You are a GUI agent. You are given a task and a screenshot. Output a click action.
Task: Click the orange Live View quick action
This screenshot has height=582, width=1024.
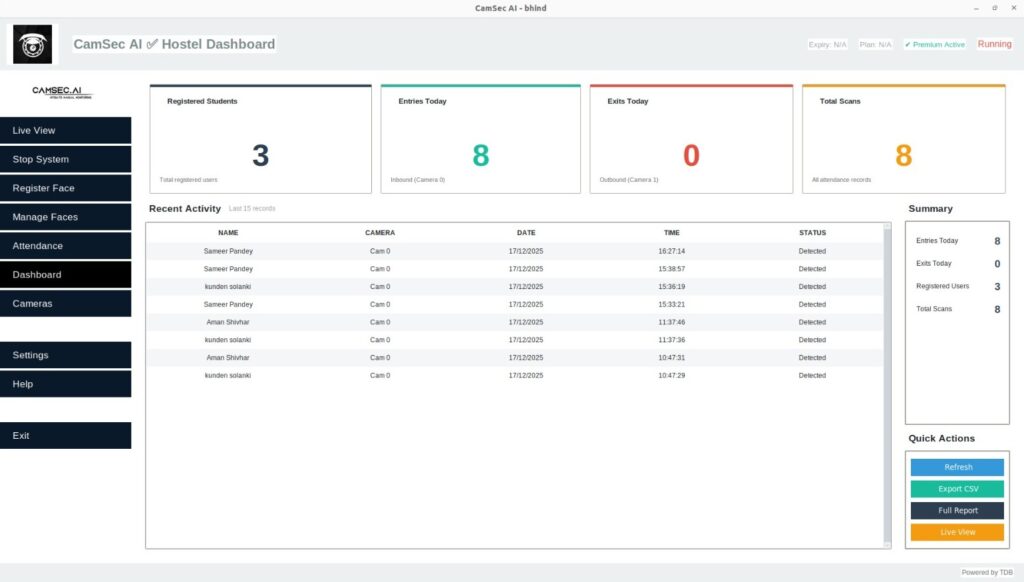pos(957,532)
